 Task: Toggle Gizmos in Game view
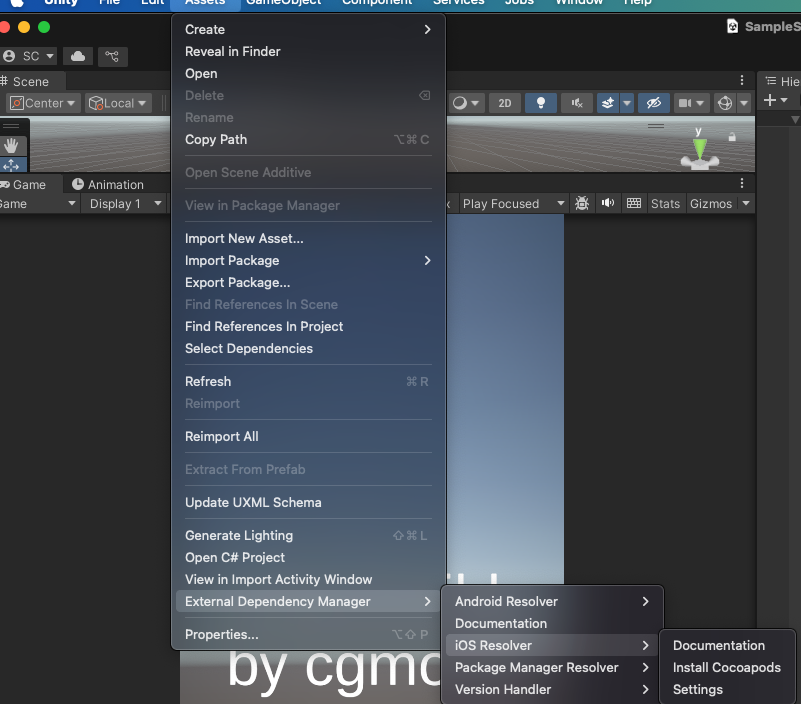pyautogui.click(x=711, y=203)
